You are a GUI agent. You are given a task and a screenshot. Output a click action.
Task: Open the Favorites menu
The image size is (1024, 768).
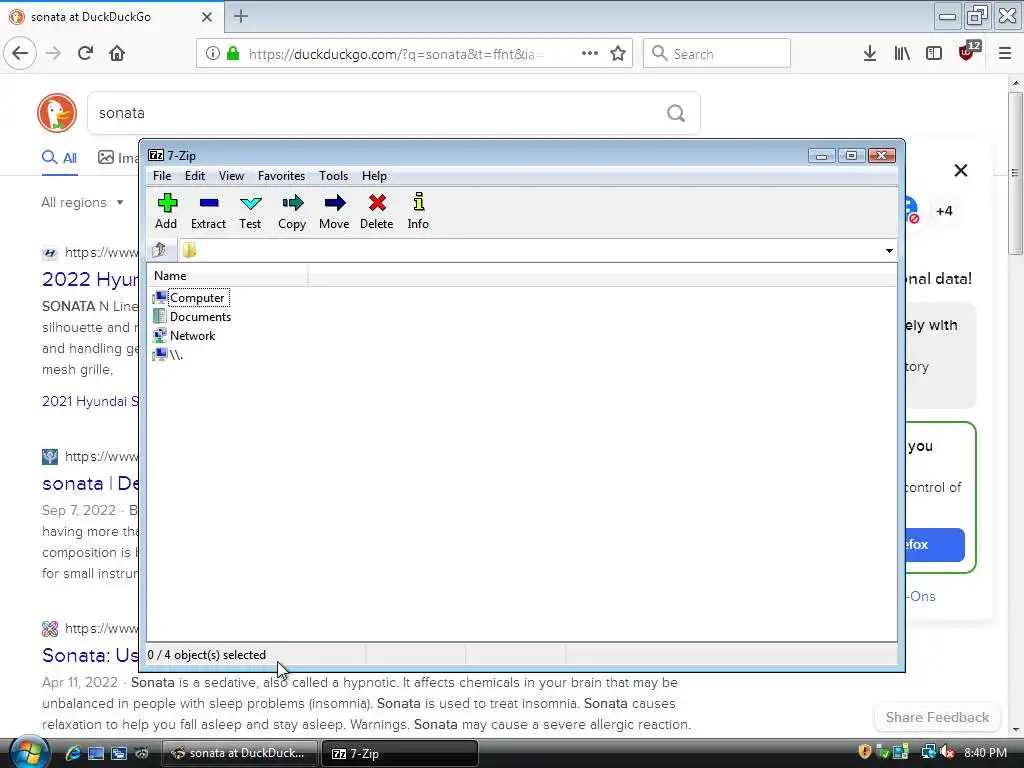pyautogui.click(x=281, y=176)
